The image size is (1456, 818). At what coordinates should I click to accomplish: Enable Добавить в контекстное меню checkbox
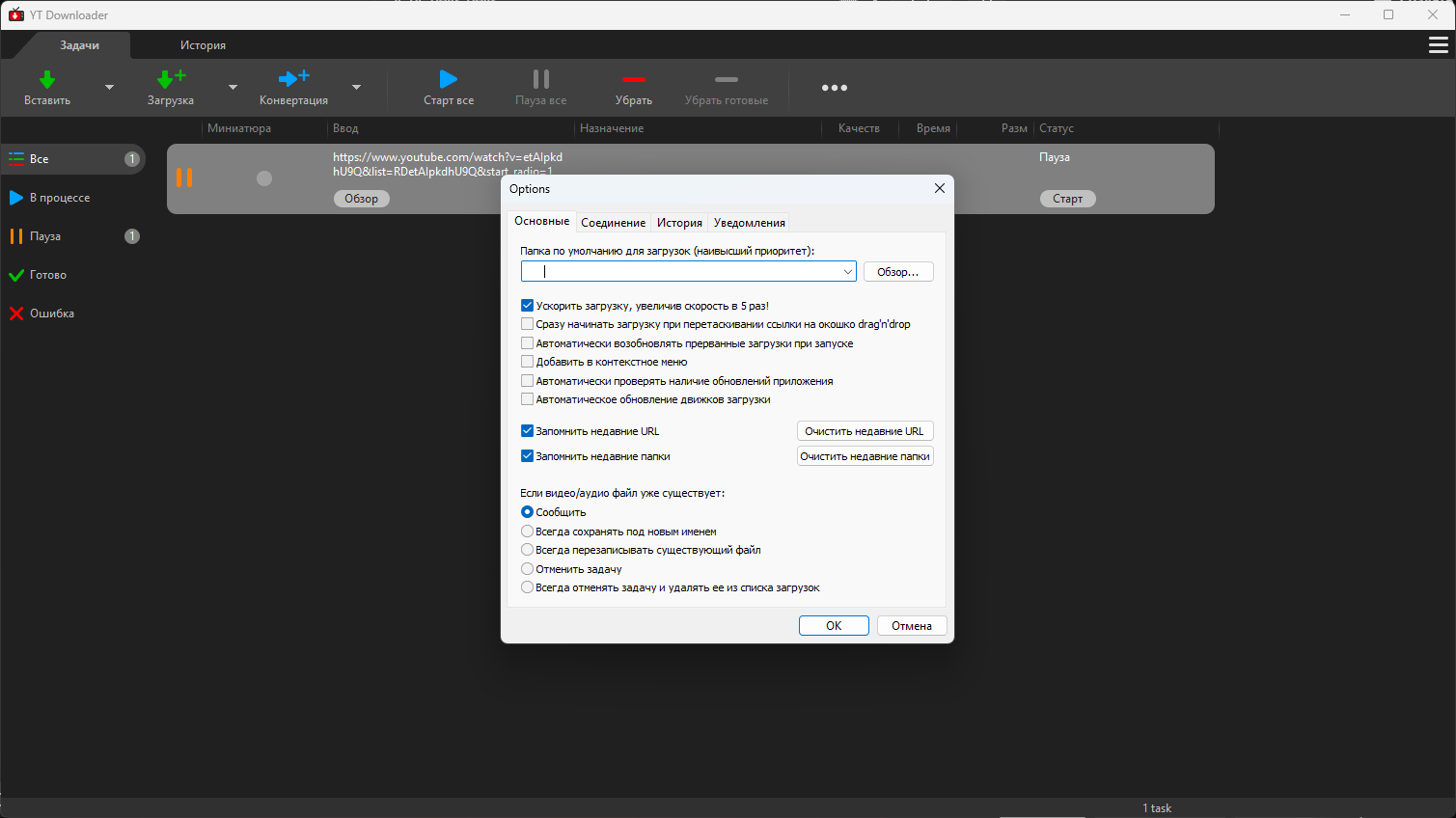click(x=527, y=362)
